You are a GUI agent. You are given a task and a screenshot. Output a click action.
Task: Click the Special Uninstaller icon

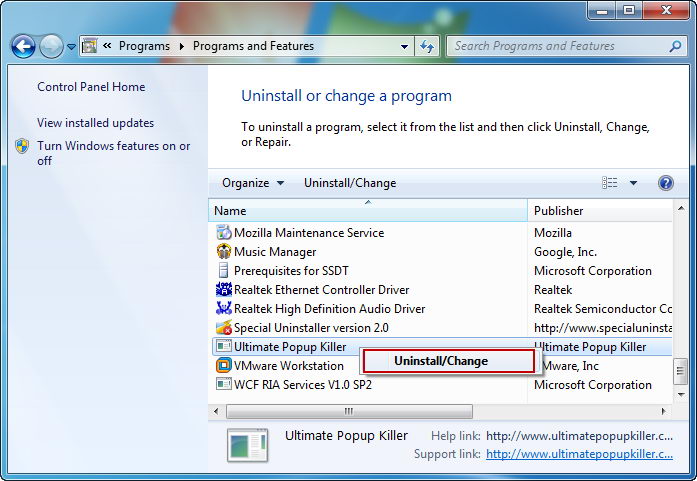(224, 328)
